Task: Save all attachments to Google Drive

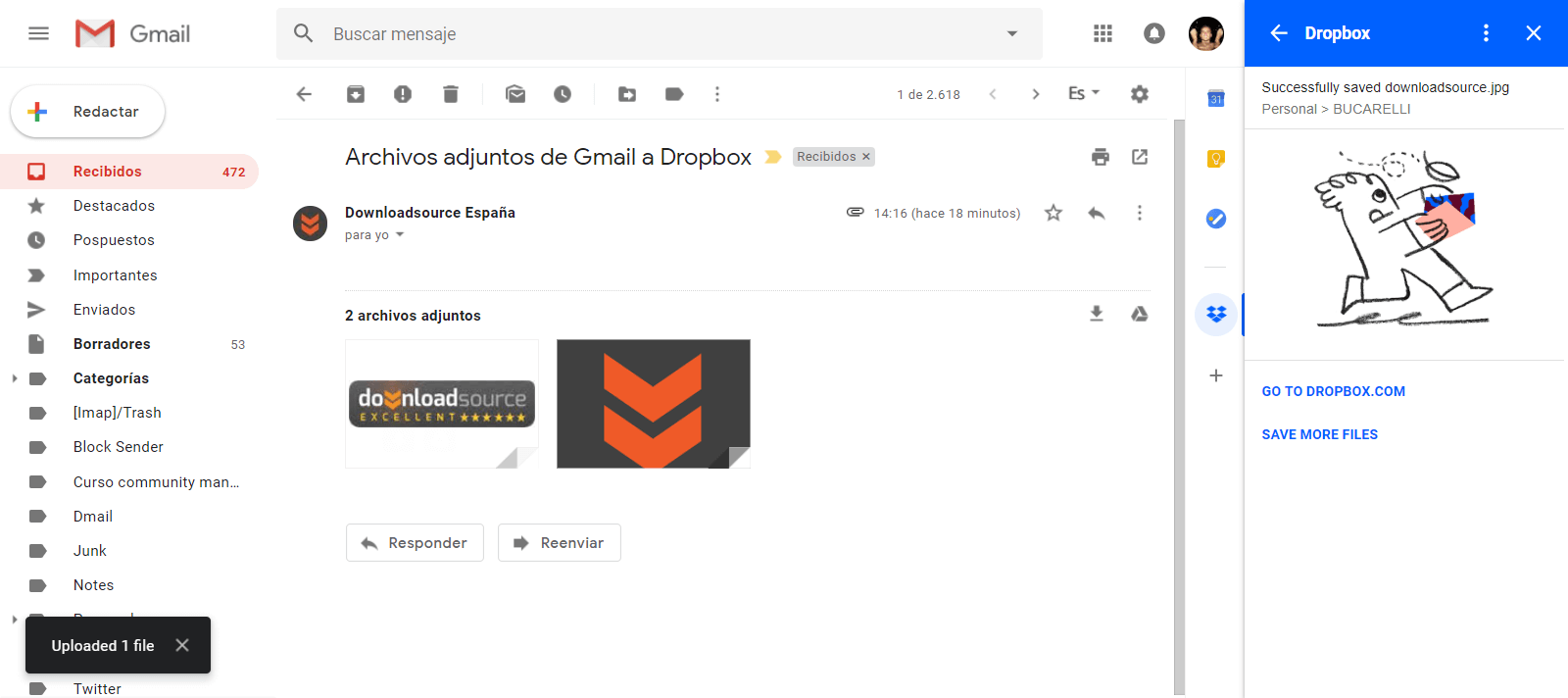Action: tap(1139, 314)
